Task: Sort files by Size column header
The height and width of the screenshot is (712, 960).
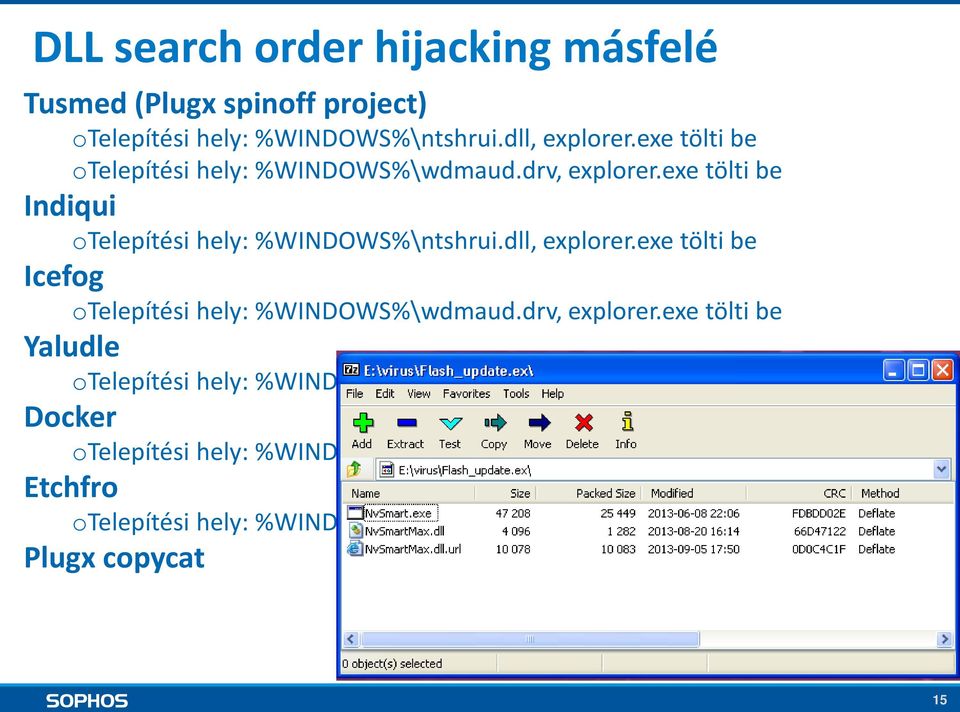Action: (506, 493)
